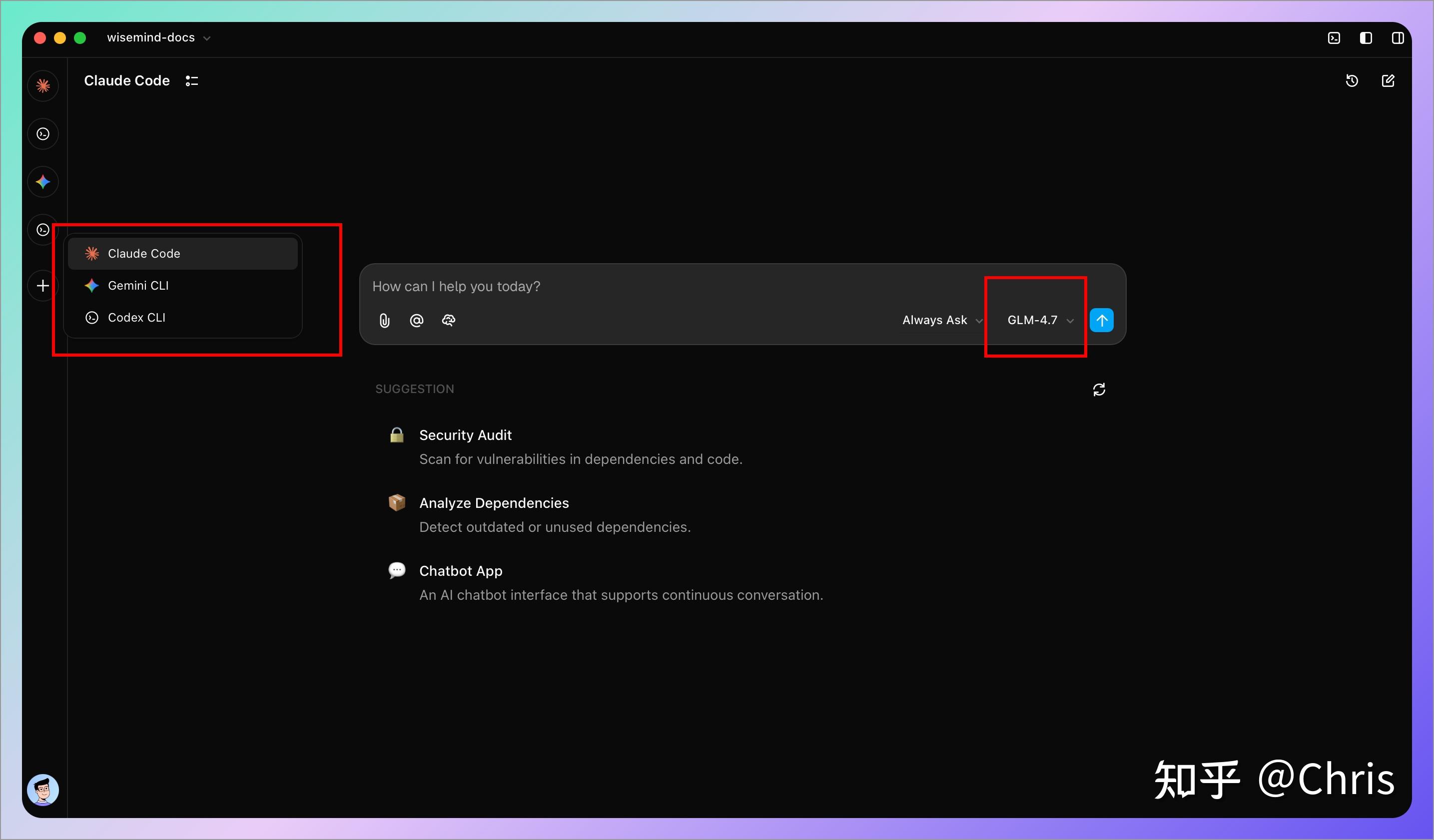
Task: Expand the wisemind-docs project dropdown
Action: pos(158,37)
